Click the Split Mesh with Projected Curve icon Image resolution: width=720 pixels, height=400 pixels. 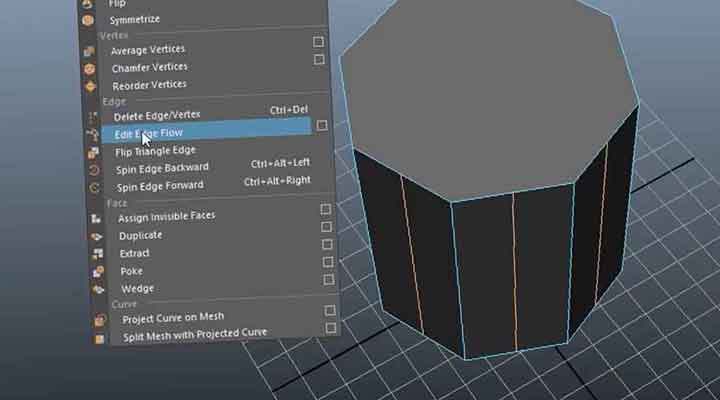(x=100, y=339)
